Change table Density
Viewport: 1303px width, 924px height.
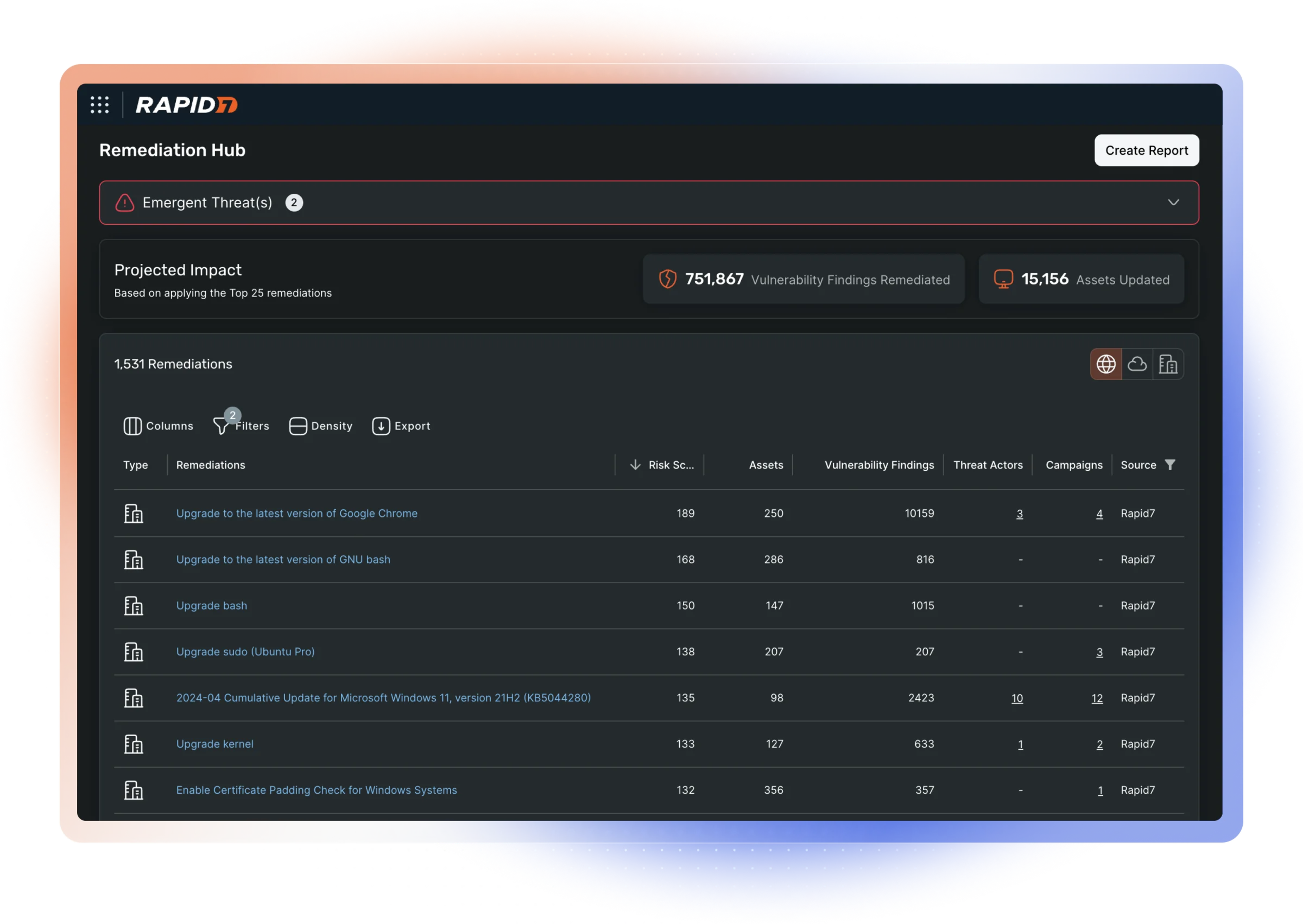tap(320, 426)
